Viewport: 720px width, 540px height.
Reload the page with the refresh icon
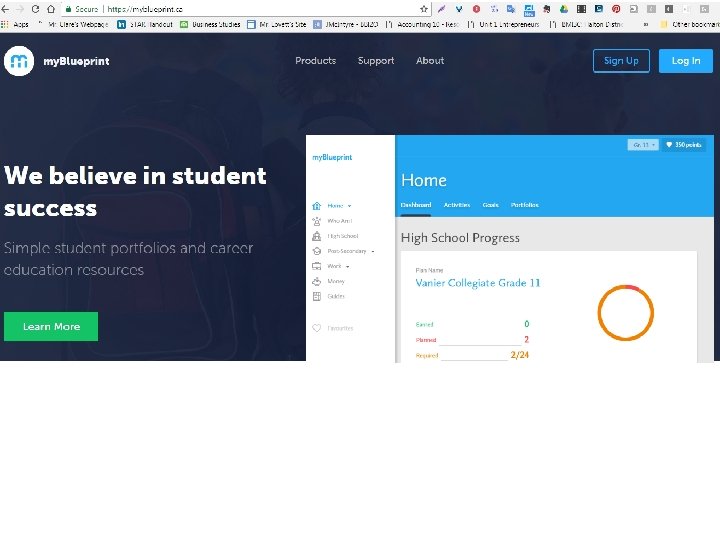click(x=35, y=9)
